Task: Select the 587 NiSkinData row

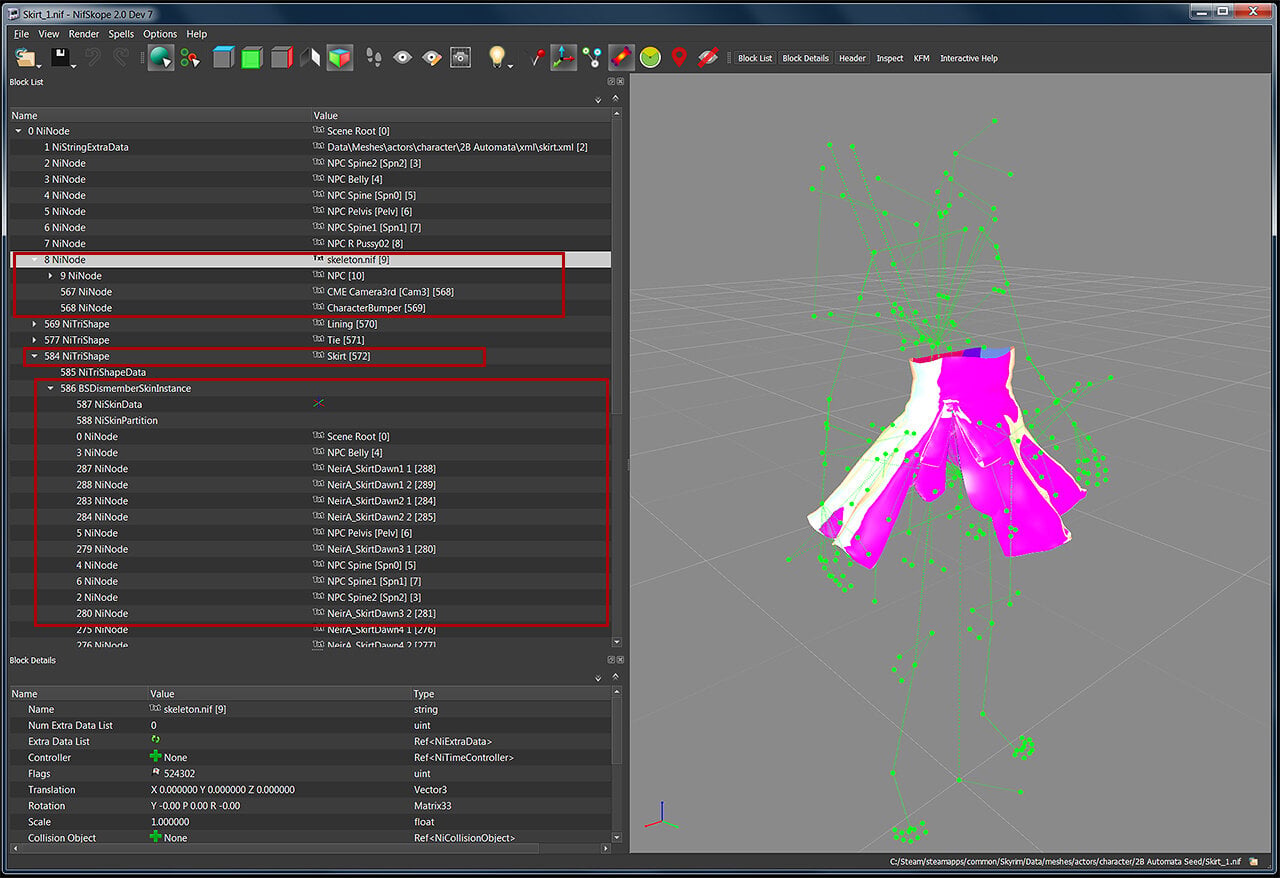Action: coord(310,404)
